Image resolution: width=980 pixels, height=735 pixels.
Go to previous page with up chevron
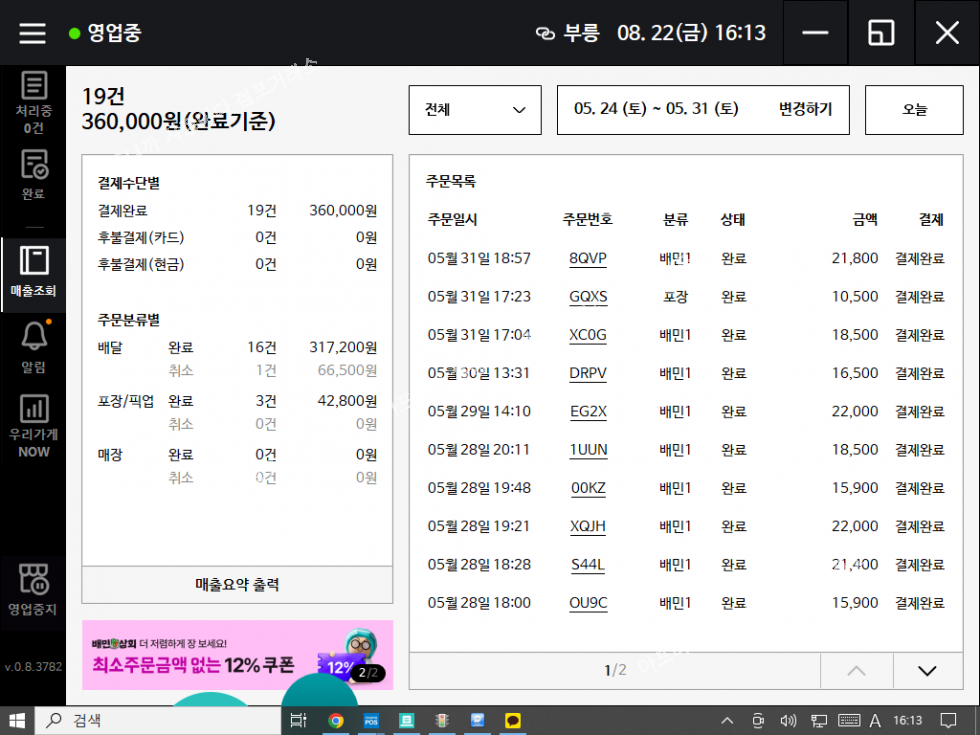tap(856, 670)
